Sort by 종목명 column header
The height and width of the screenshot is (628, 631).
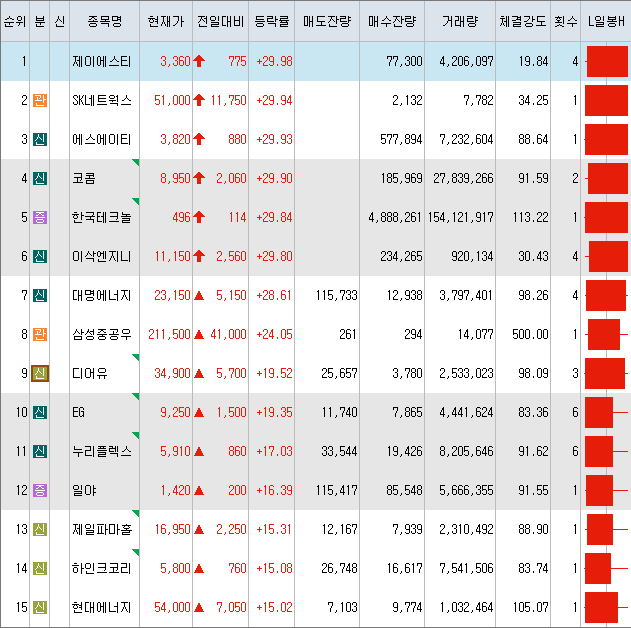click(105, 21)
